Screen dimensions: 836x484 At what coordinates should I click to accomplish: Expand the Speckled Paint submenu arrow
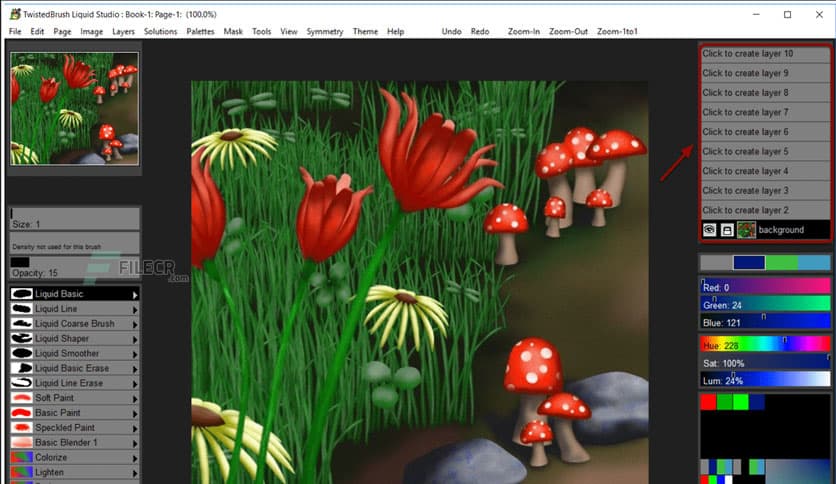click(135, 429)
